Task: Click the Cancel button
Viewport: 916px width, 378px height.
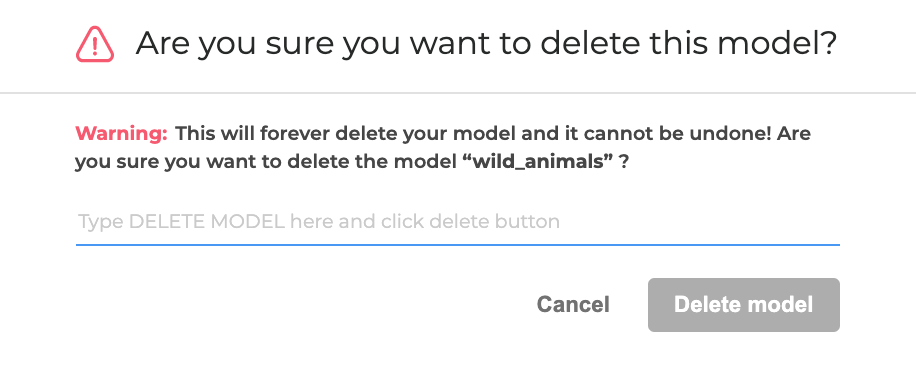Action: point(573,304)
